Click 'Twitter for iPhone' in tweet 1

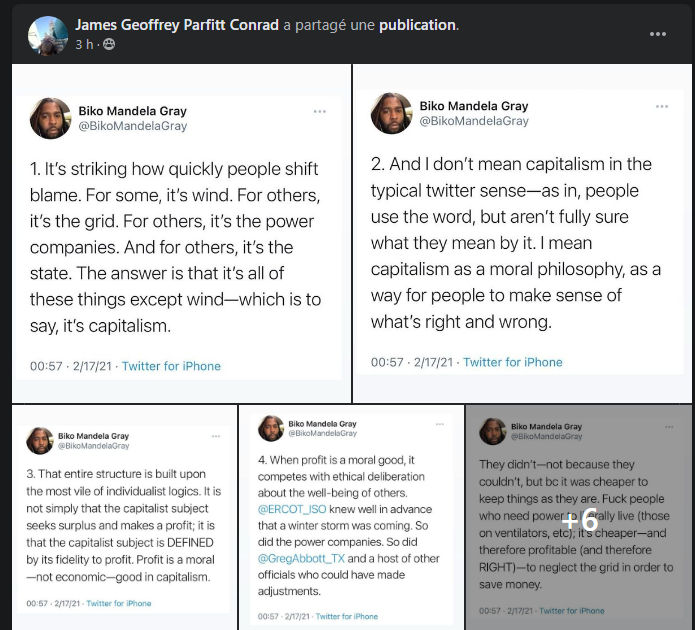coord(171,366)
